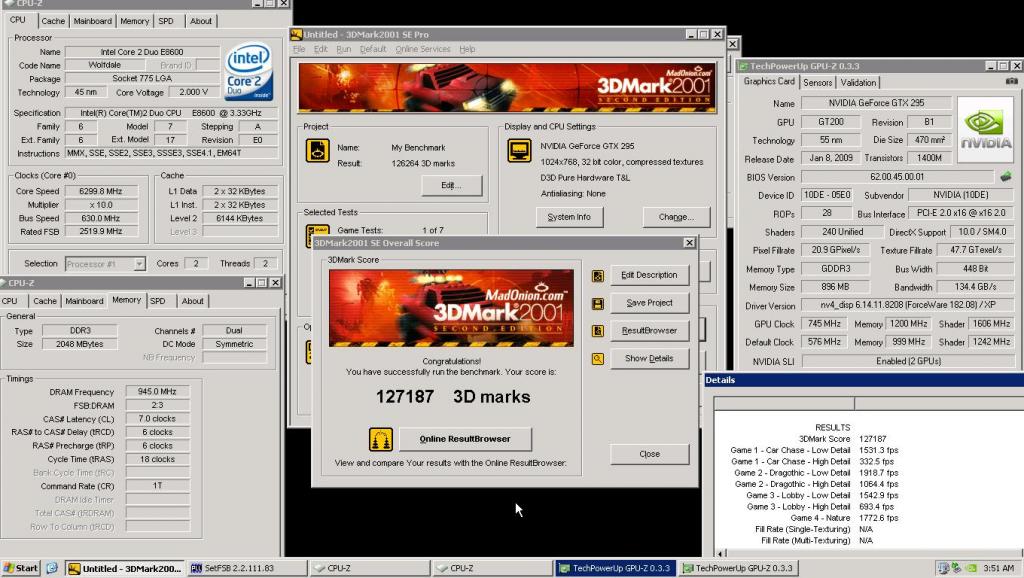
Task: Switch to Memory tab in top CPU-Z
Action: point(135,22)
